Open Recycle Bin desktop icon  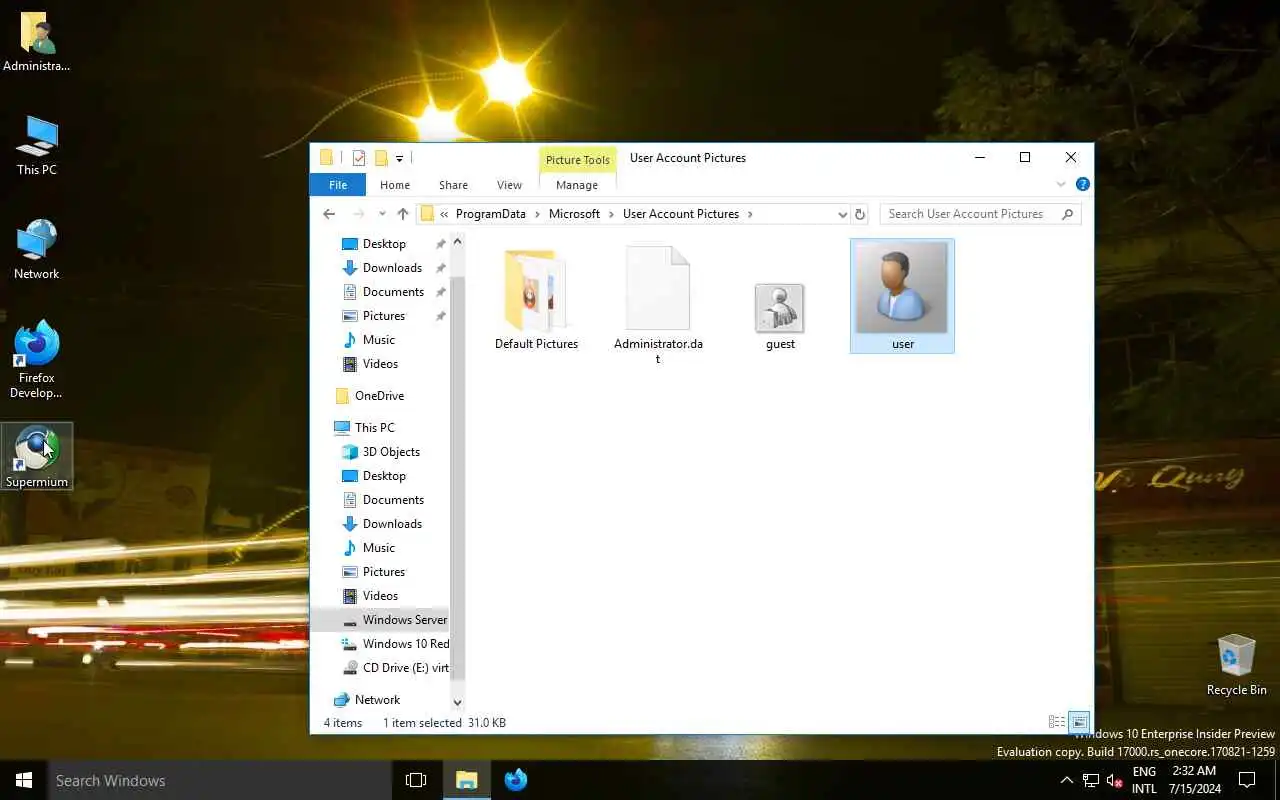point(1236,665)
